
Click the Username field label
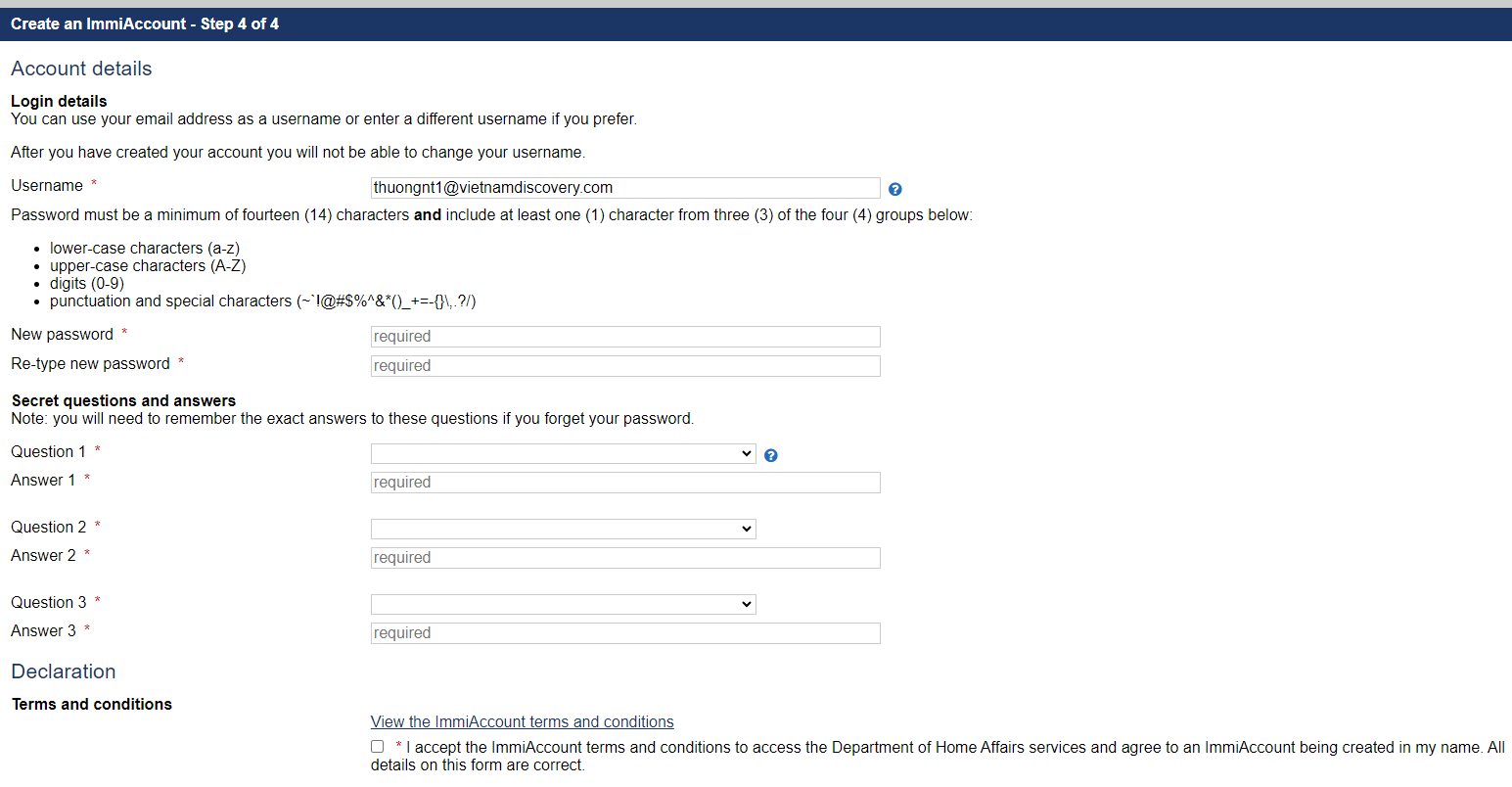coord(47,186)
